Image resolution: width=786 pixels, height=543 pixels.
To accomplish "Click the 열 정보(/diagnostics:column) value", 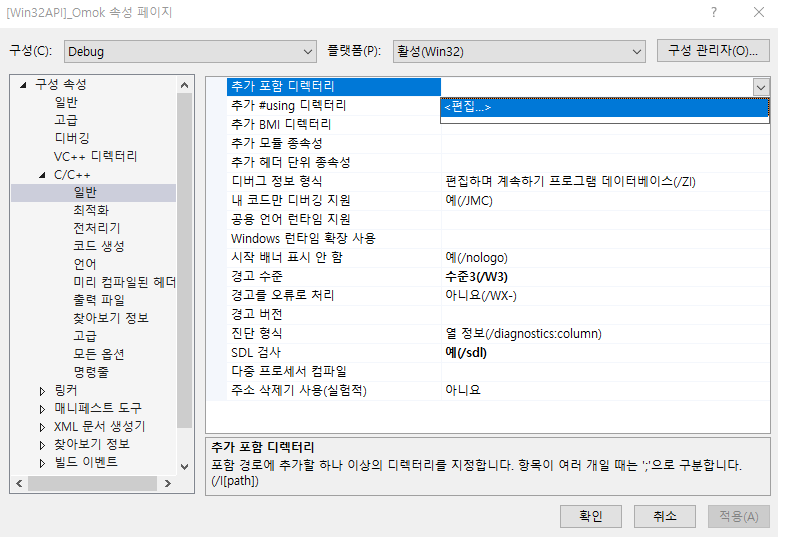I will pos(523,334).
